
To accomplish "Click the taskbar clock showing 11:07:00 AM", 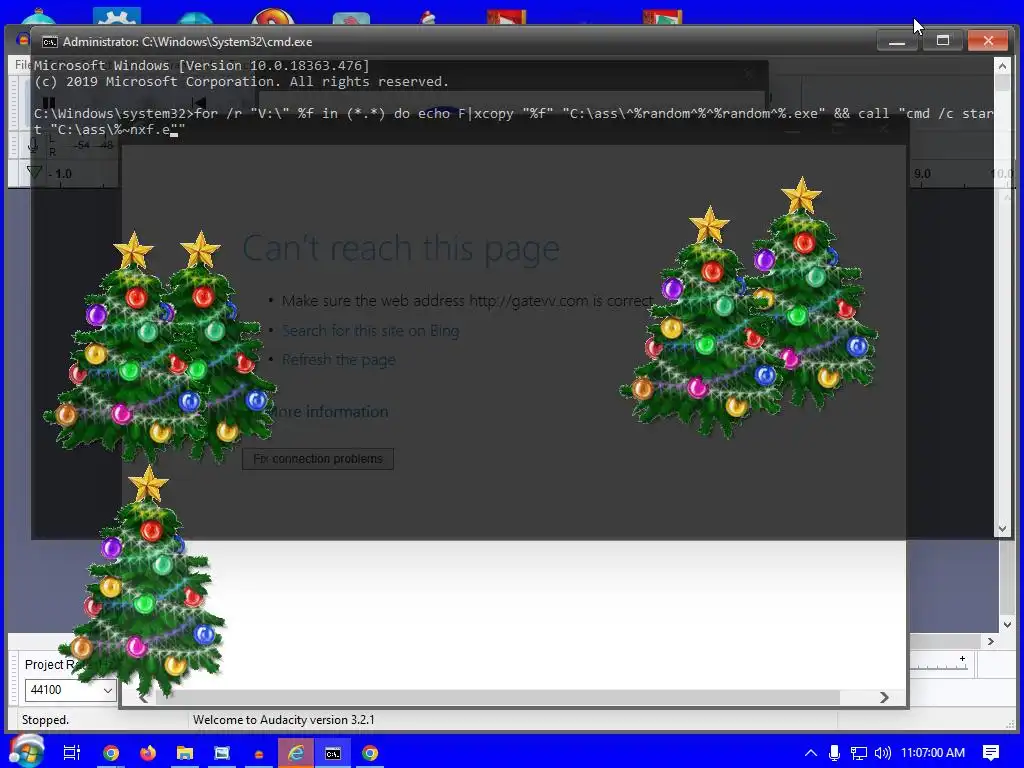I will [x=933, y=752].
